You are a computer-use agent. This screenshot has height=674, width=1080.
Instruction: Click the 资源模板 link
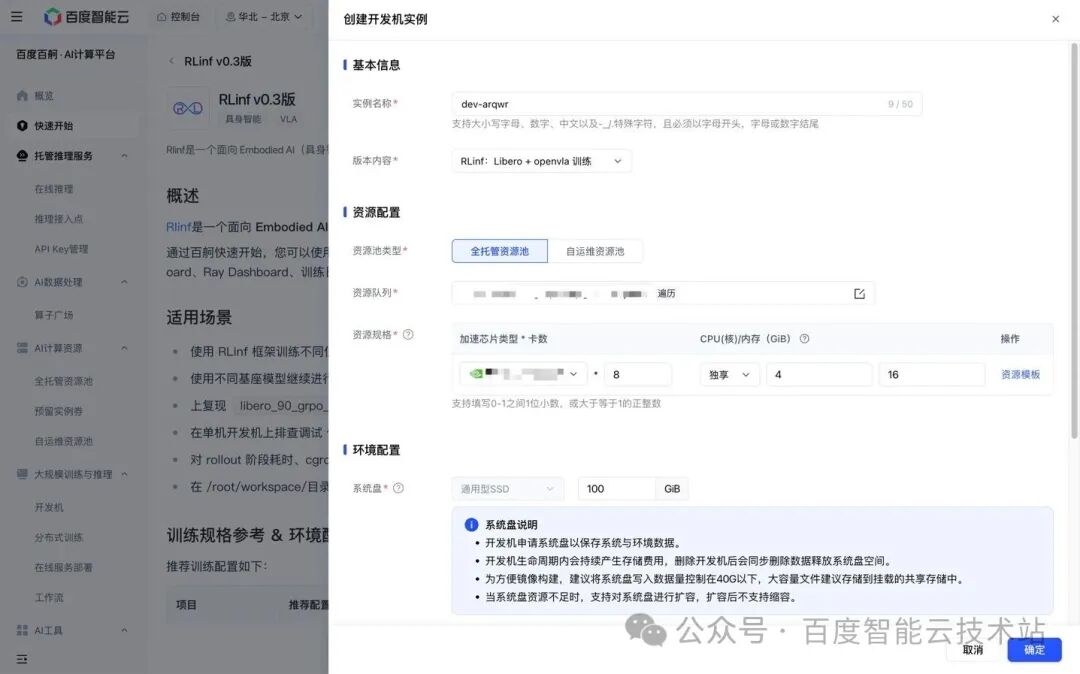pos(1020,375)
